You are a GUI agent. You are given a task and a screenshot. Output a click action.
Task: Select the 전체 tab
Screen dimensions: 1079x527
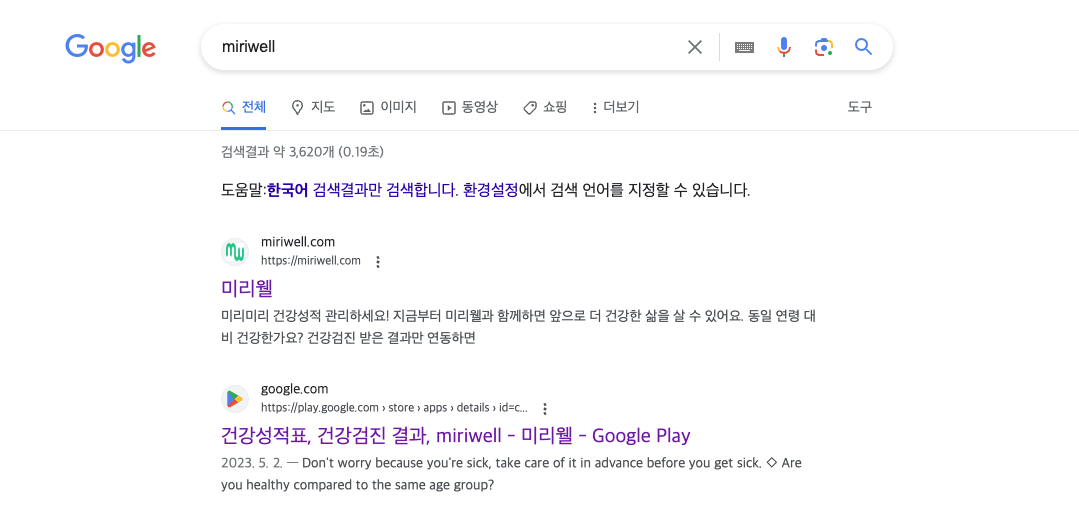(244, 107)
